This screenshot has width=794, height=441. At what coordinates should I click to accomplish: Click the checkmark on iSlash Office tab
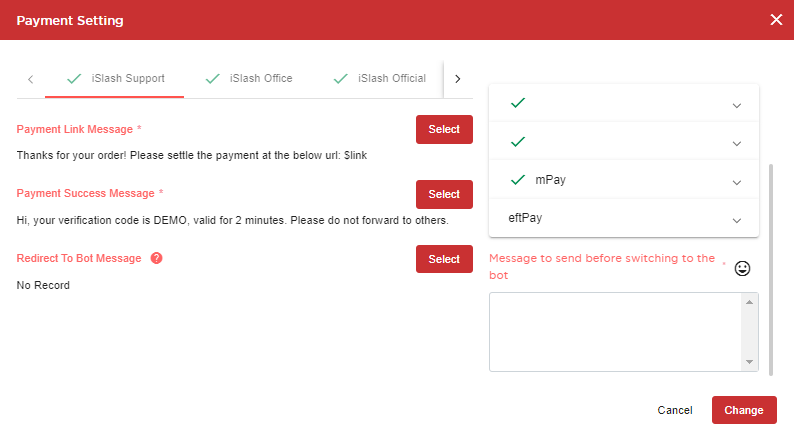tap(212, 78)
